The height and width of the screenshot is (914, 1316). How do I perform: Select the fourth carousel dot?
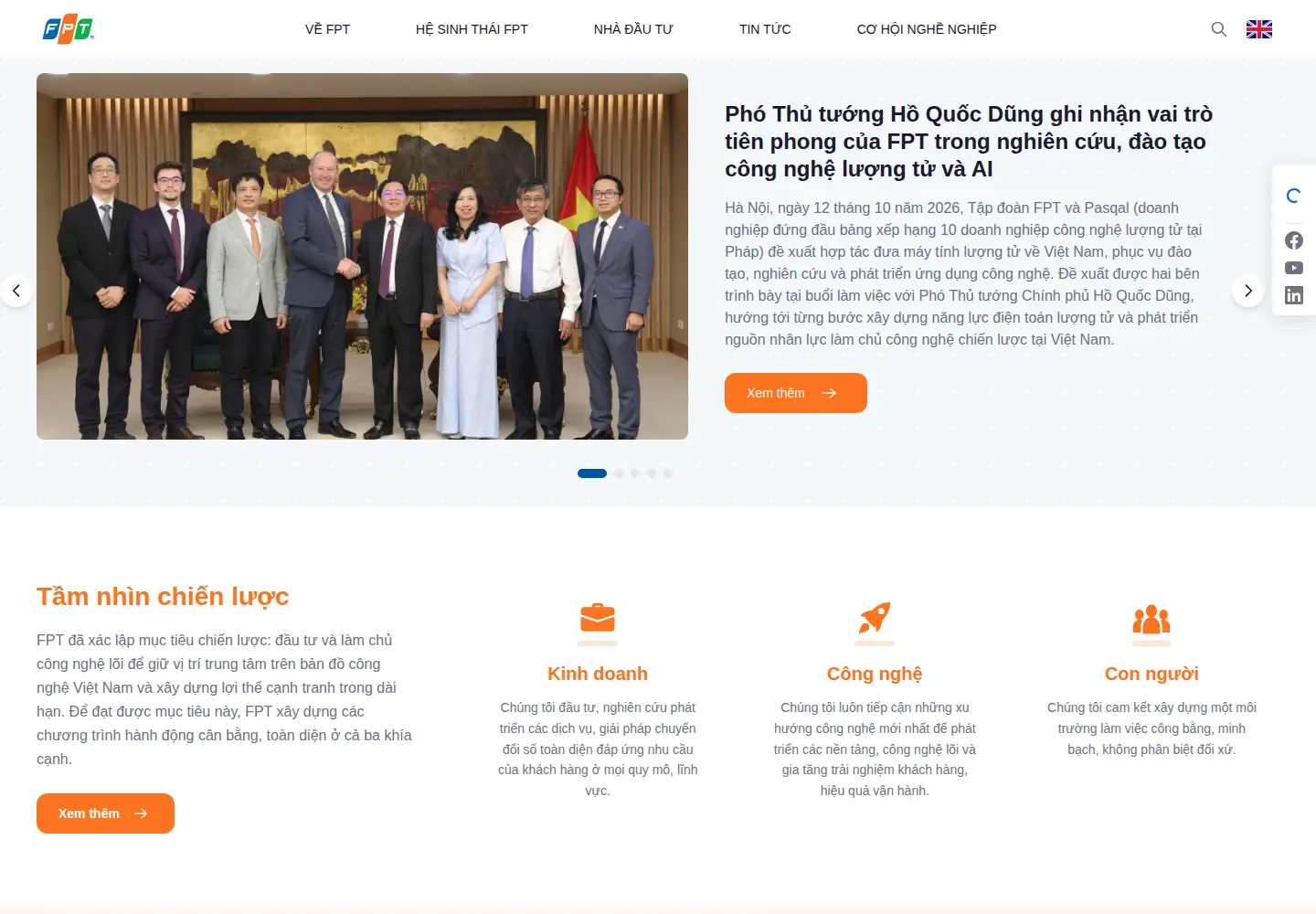652,473
